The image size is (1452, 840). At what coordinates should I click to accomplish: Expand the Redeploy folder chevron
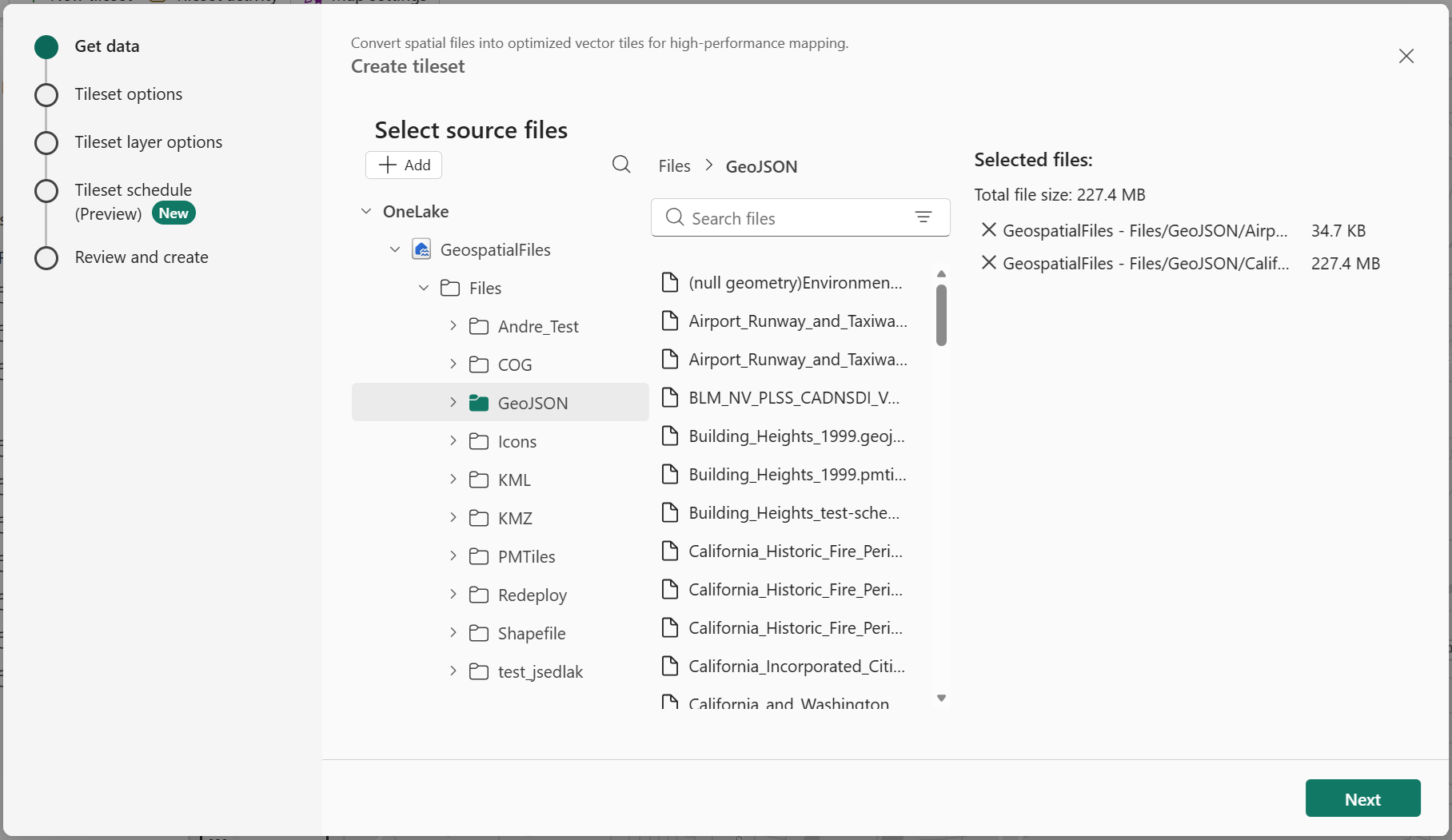(x=453, y=595)
